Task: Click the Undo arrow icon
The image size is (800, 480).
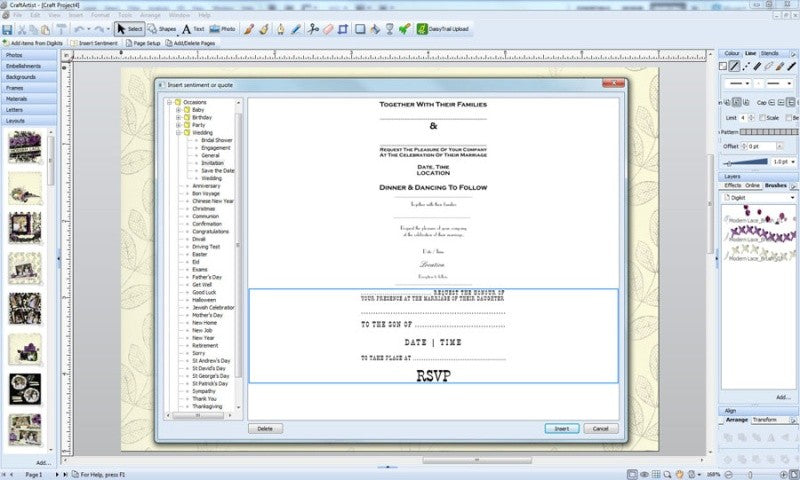Action: tap(79, 30)
